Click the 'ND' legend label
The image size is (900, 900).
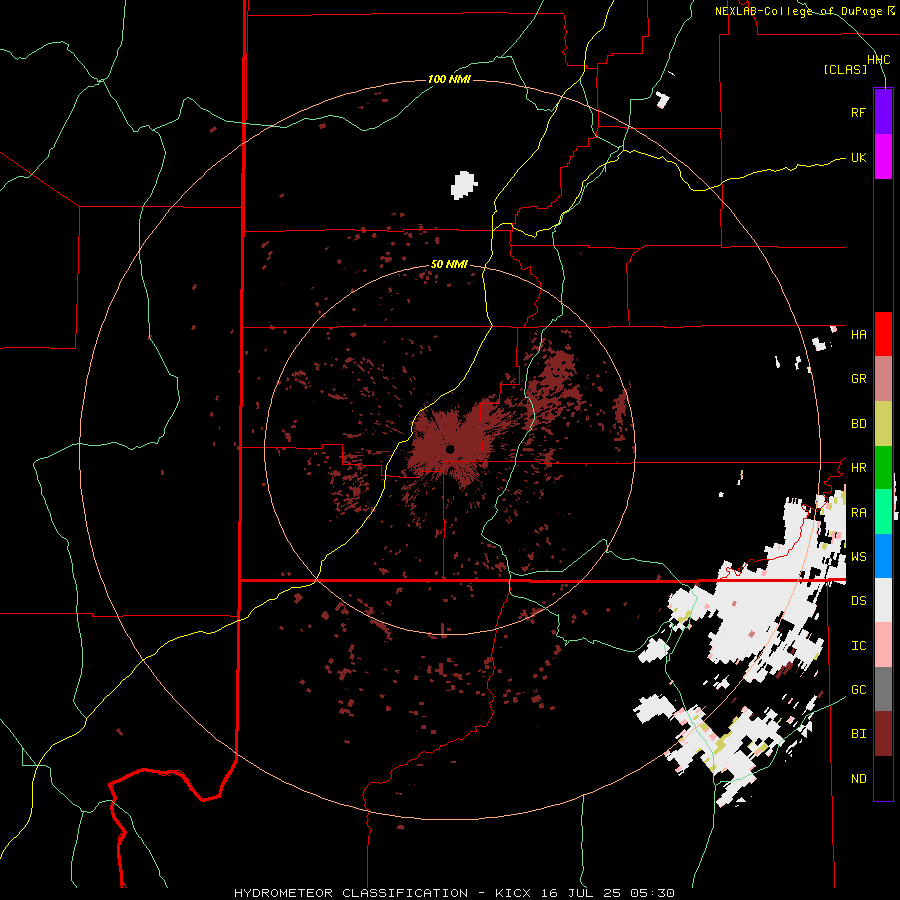[858, 779]
